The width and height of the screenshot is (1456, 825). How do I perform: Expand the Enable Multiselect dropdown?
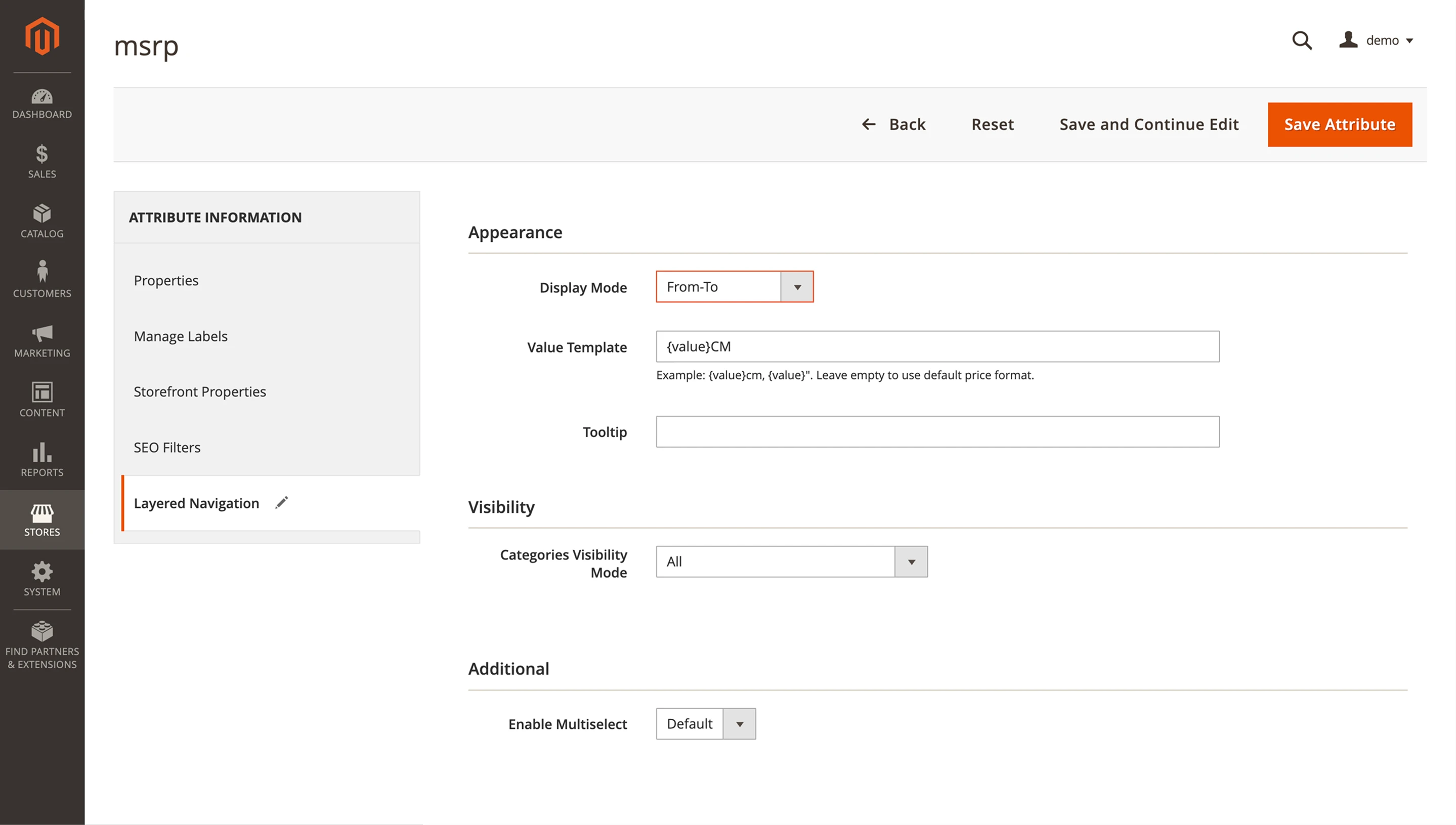coord(741,723)
